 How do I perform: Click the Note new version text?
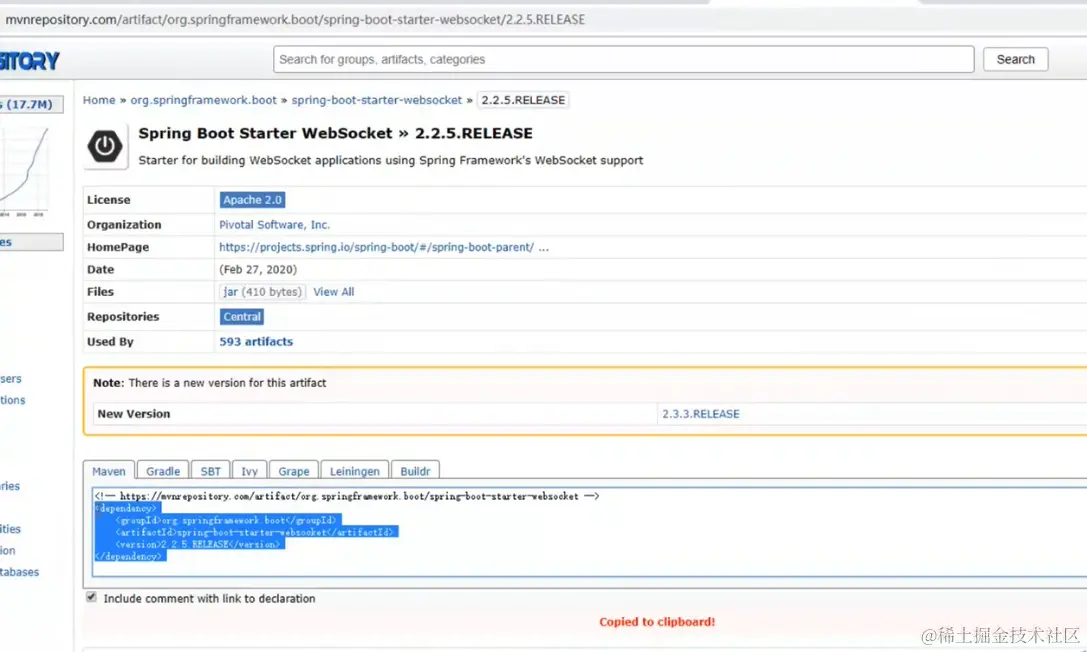[209, 382]
